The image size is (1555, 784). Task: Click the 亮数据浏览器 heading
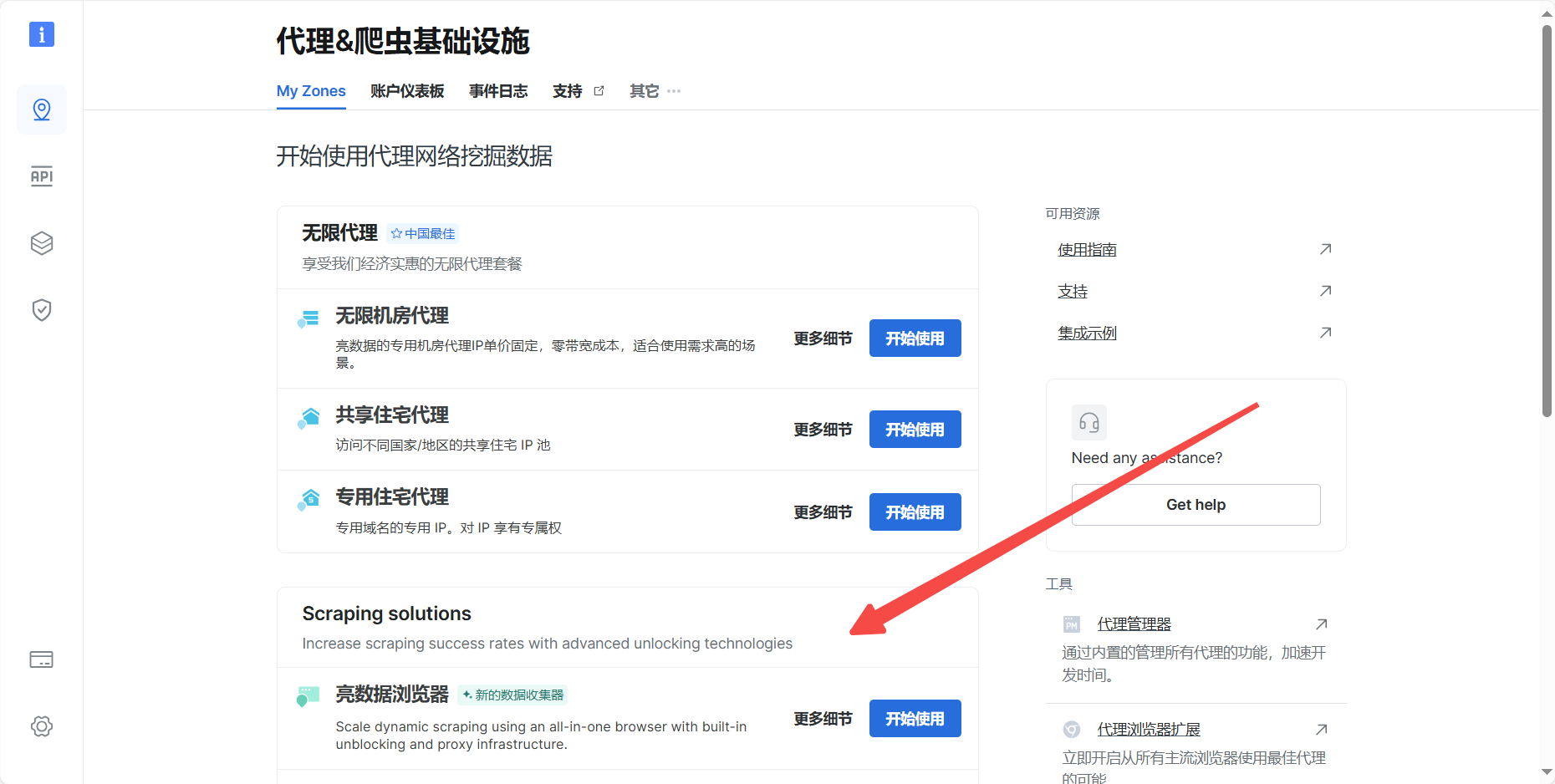coord(392,695)
